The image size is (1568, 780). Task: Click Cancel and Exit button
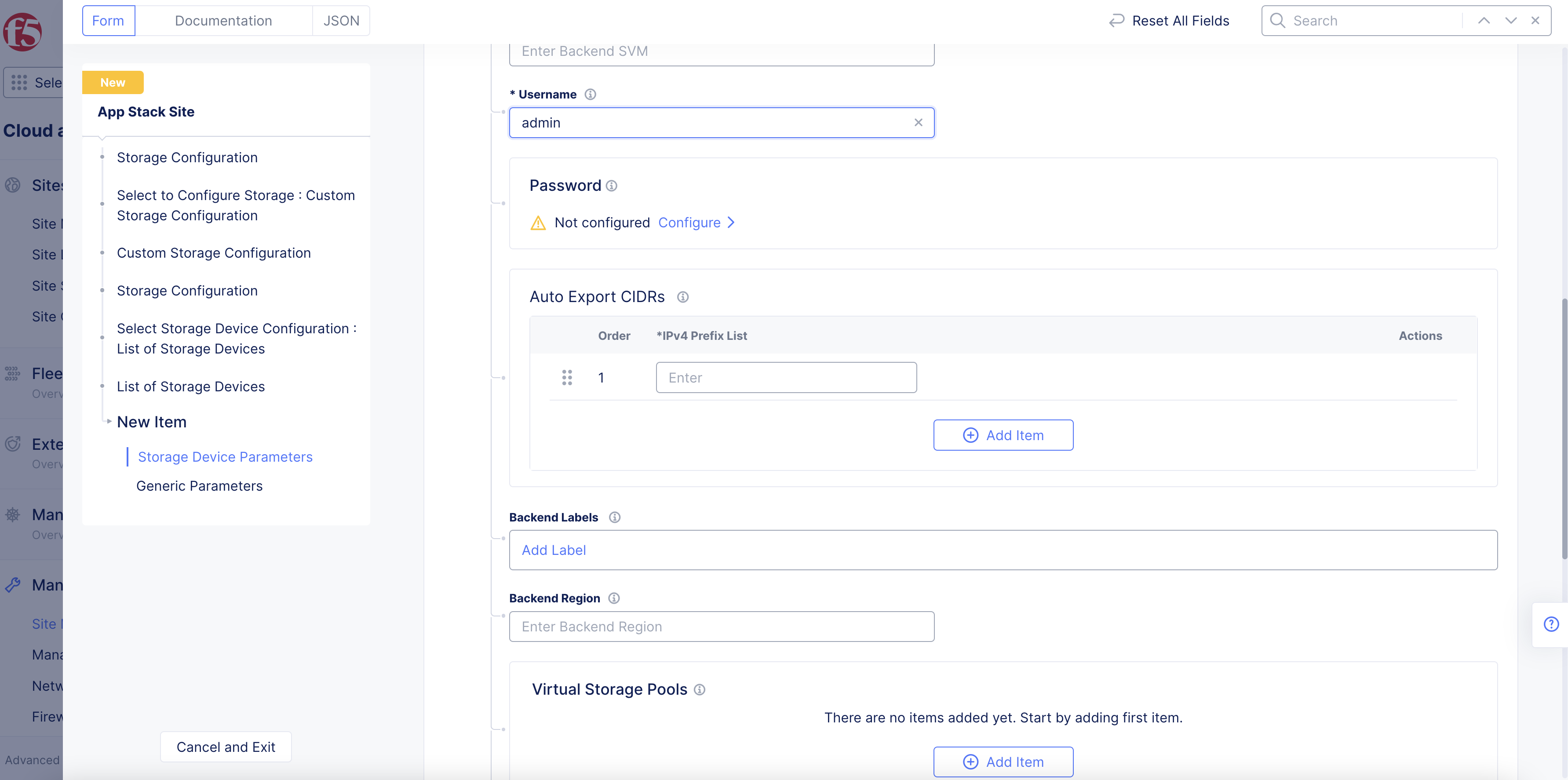226,747
